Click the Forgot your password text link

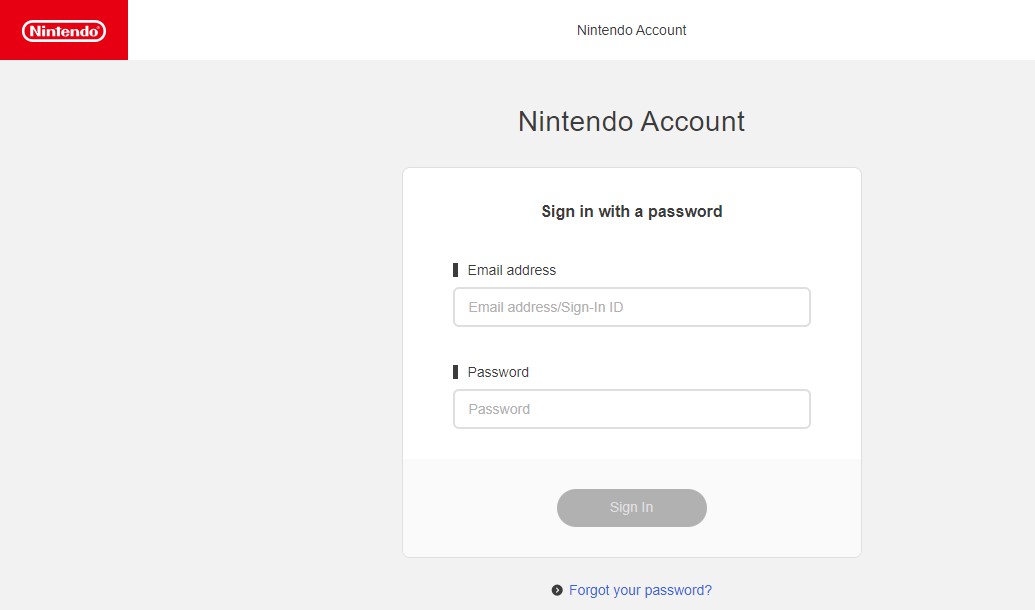640,590
